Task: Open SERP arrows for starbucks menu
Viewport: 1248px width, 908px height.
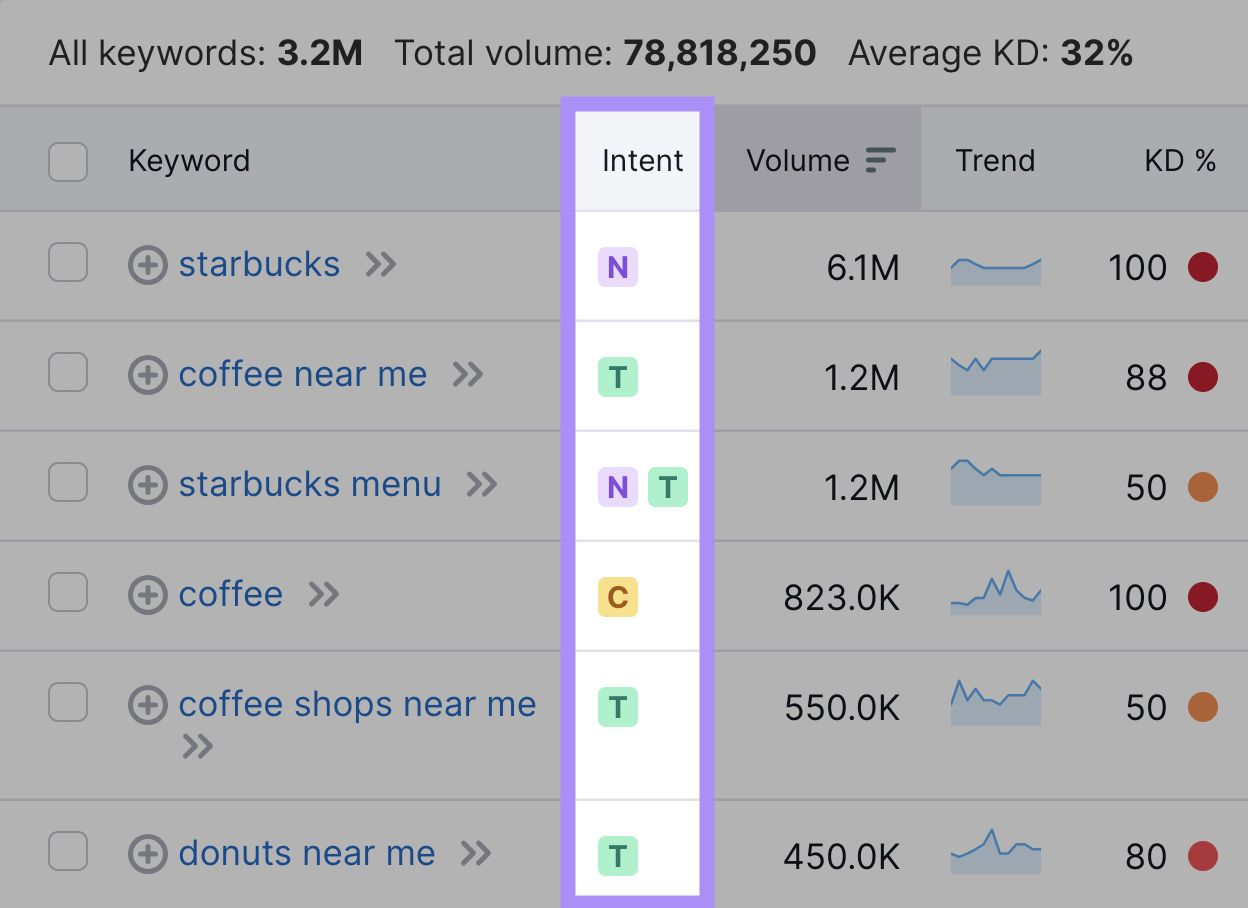Action: (482, 485)
